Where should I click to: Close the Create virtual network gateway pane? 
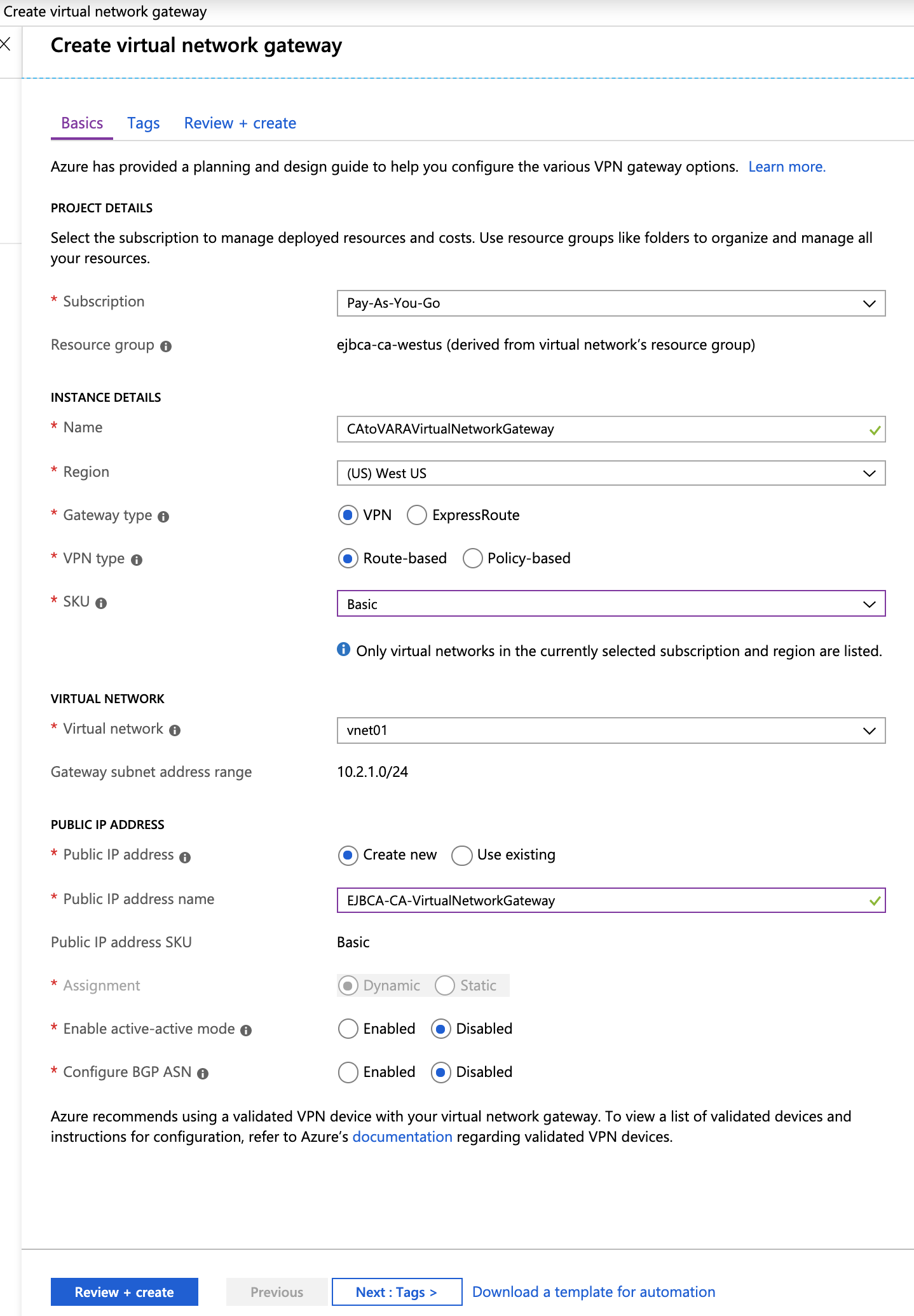click(6, 45)
